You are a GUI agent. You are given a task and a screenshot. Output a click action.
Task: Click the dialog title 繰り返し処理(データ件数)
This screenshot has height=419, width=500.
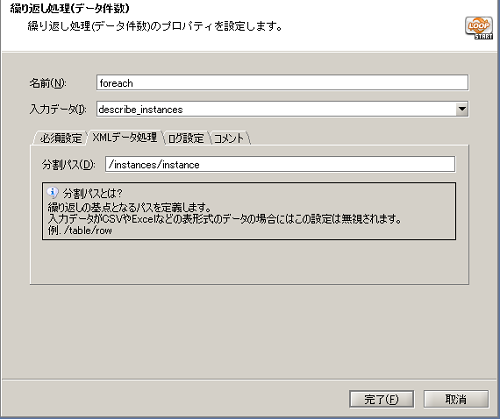[70, 8]
